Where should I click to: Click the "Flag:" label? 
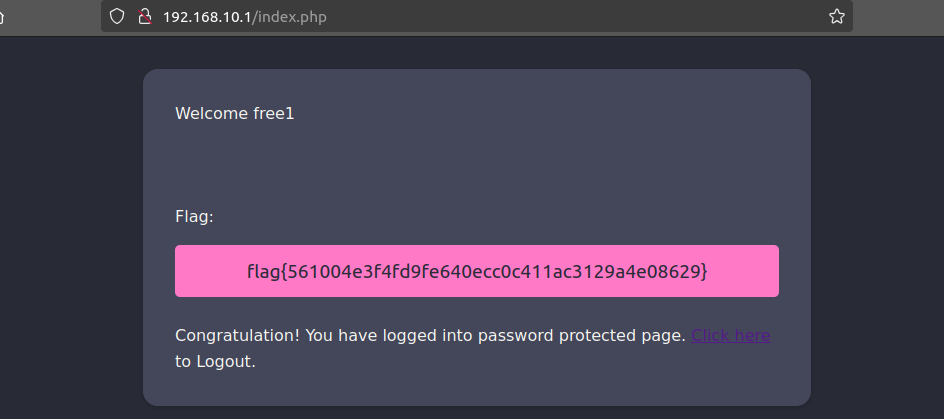[194, 216]
